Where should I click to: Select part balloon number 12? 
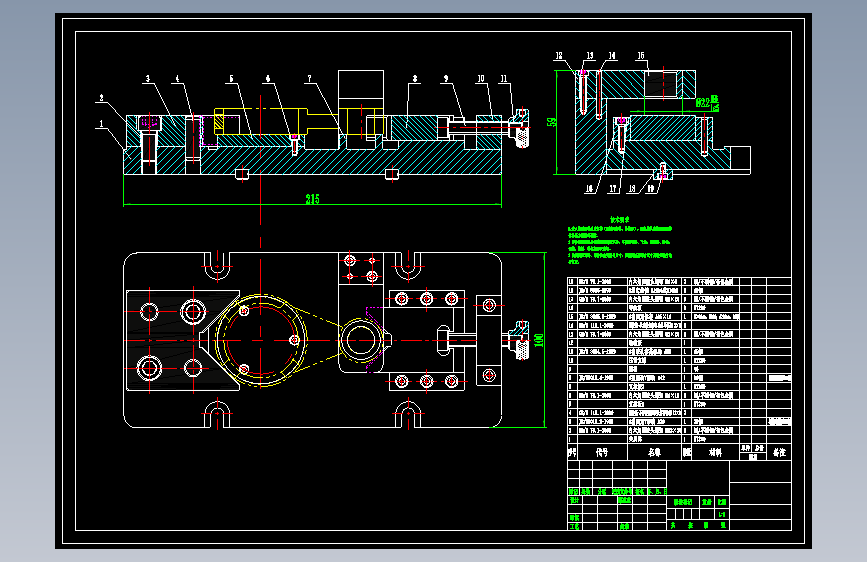point(559,55)
